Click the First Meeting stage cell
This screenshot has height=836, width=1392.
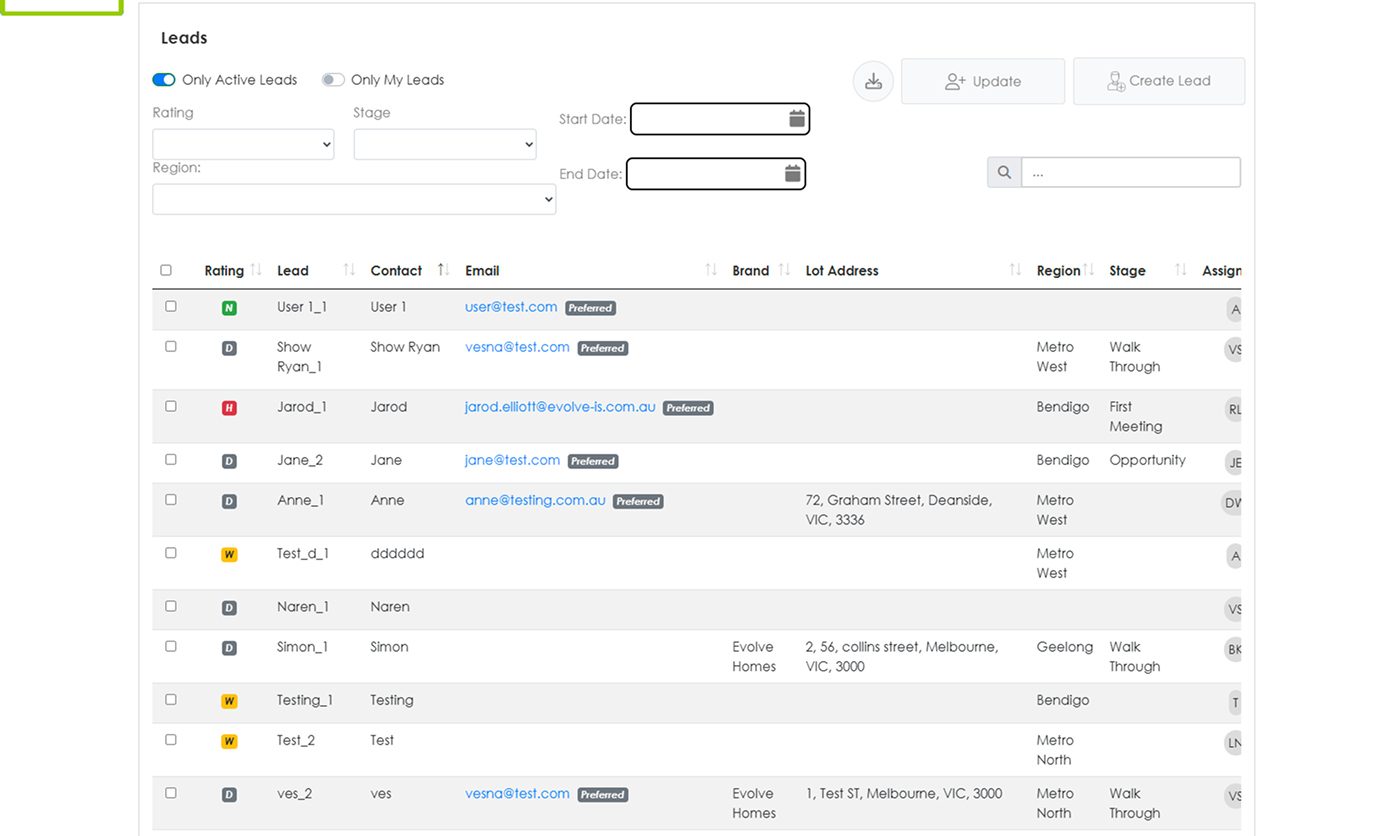(x=1136, y=417)
